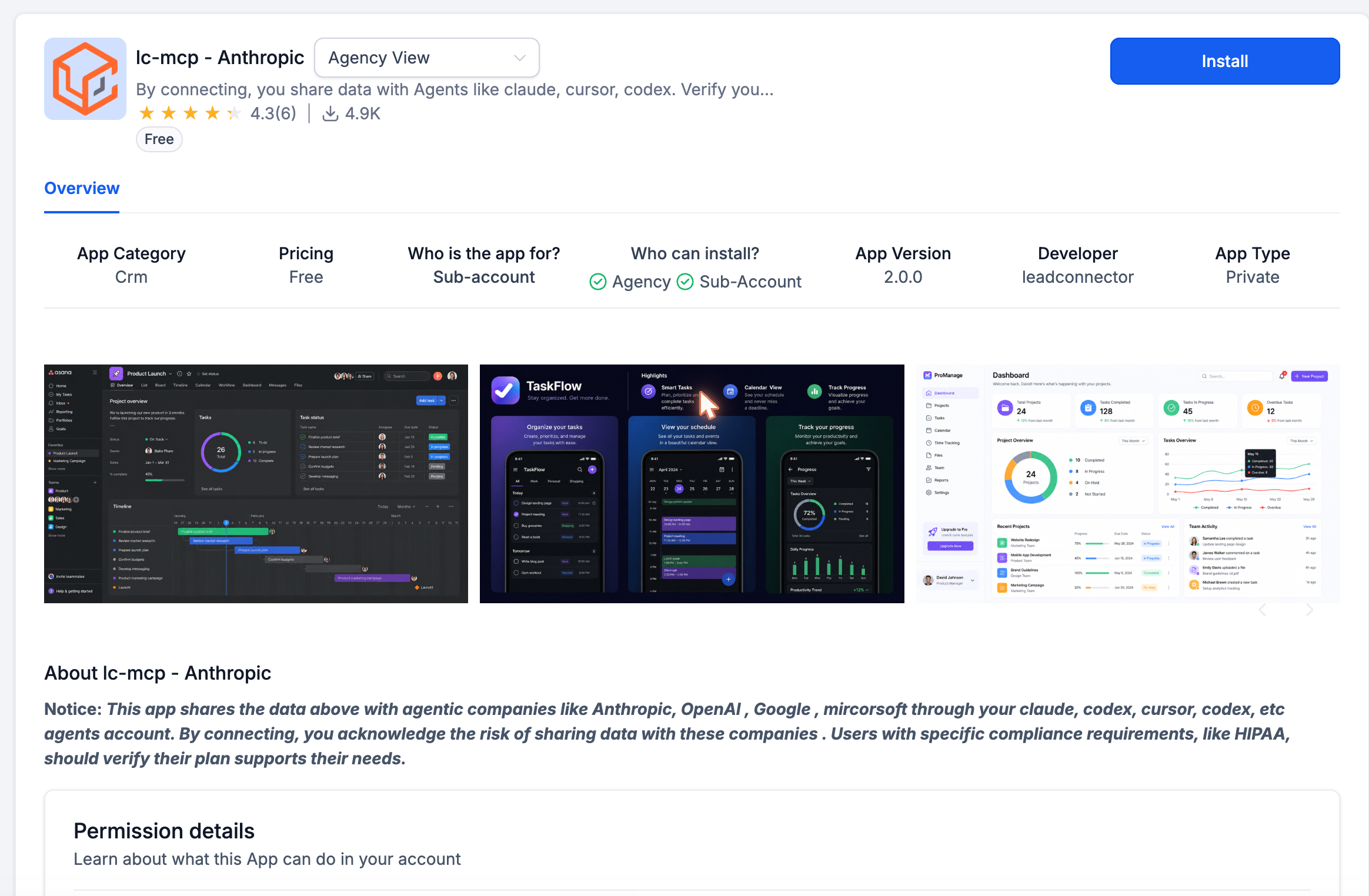Click the green check icon beside Agency
Image resolution: width=1369 pixels, height=896 pixels.
[x=598, y=282]
